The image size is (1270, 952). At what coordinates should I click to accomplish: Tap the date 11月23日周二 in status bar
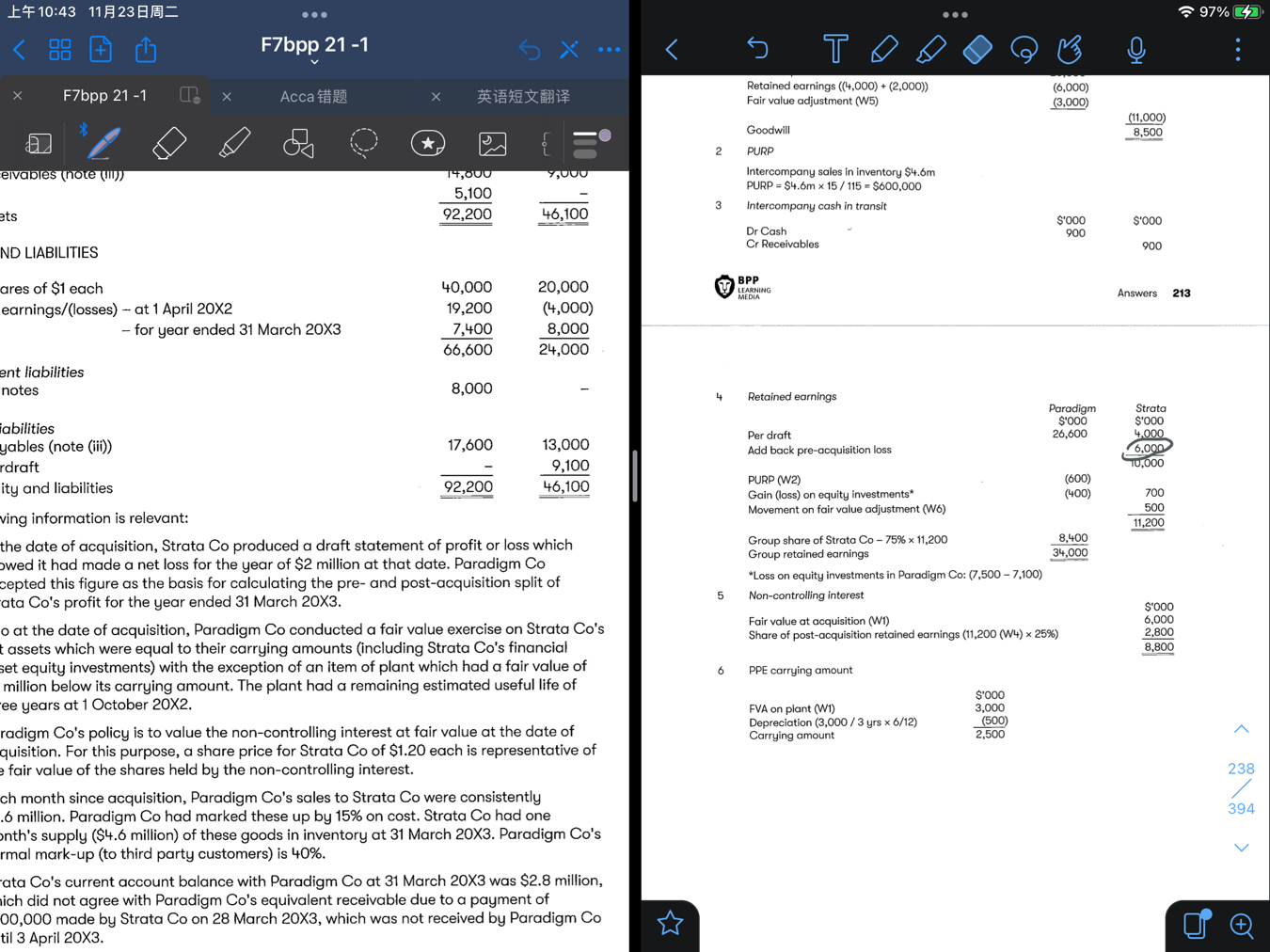[134, 12]
